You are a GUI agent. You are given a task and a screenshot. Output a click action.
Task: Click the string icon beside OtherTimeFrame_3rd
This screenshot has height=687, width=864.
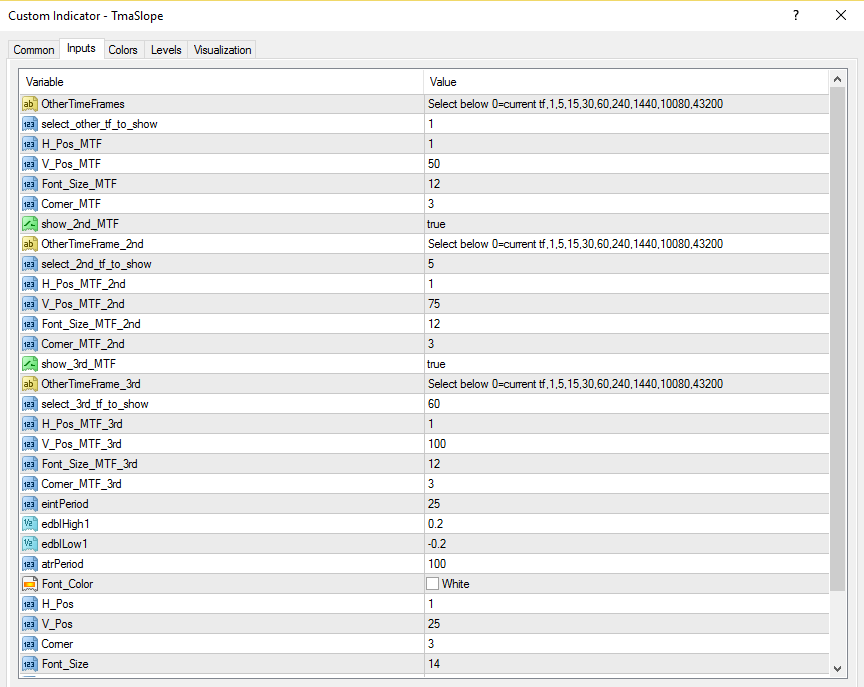[29, 384]
